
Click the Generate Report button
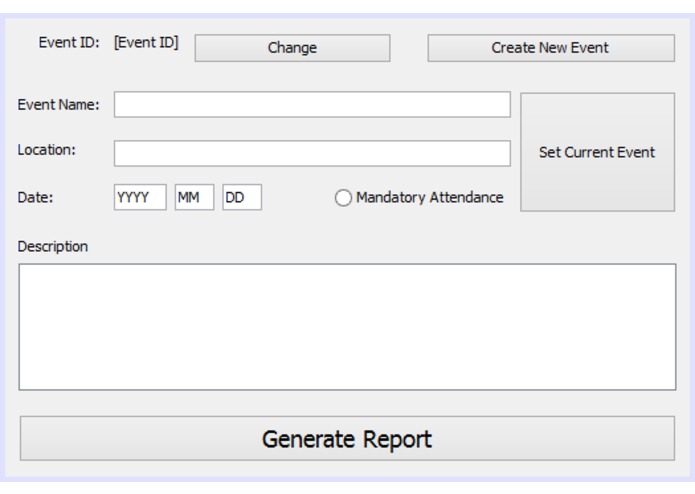coord(347,438)
